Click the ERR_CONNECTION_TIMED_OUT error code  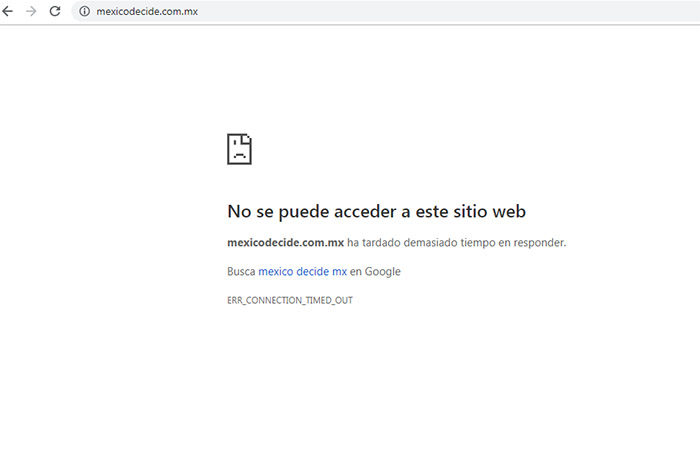(x=290, y=300)
